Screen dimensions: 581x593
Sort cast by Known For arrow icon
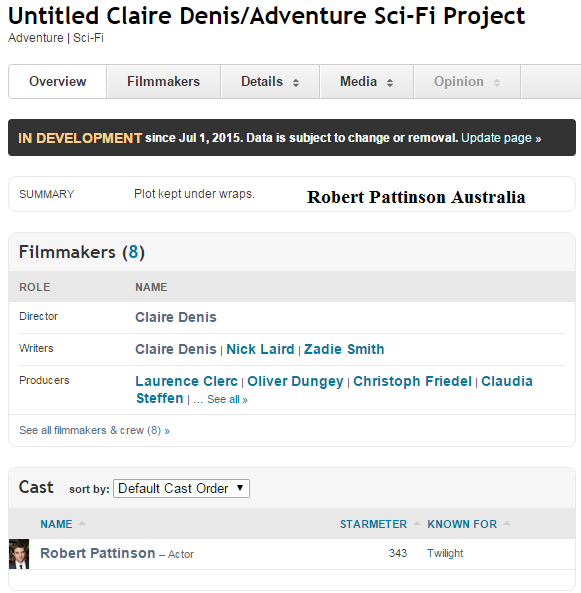pos(507,523)
